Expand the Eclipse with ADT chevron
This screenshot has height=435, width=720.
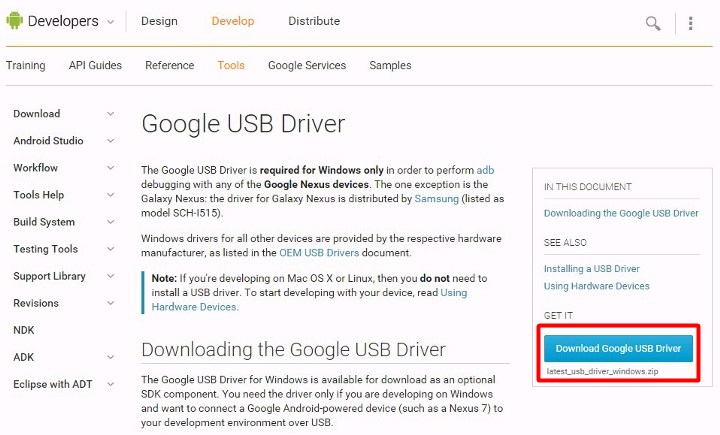coord(111,384)
